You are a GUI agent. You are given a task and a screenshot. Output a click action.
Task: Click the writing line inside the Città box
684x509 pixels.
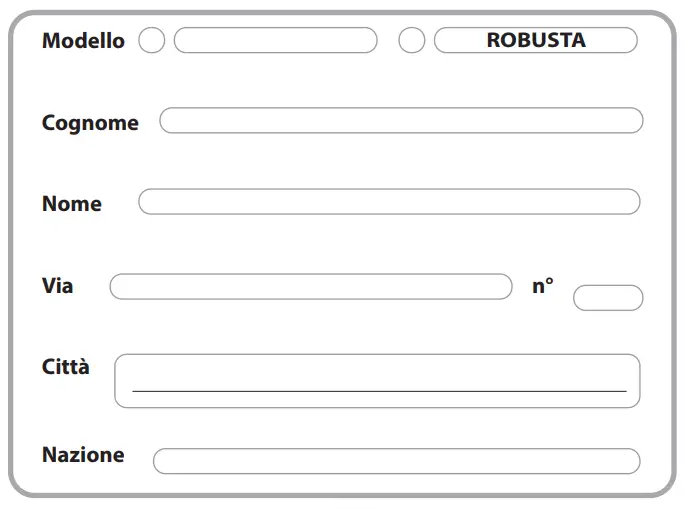click(378, 391)
